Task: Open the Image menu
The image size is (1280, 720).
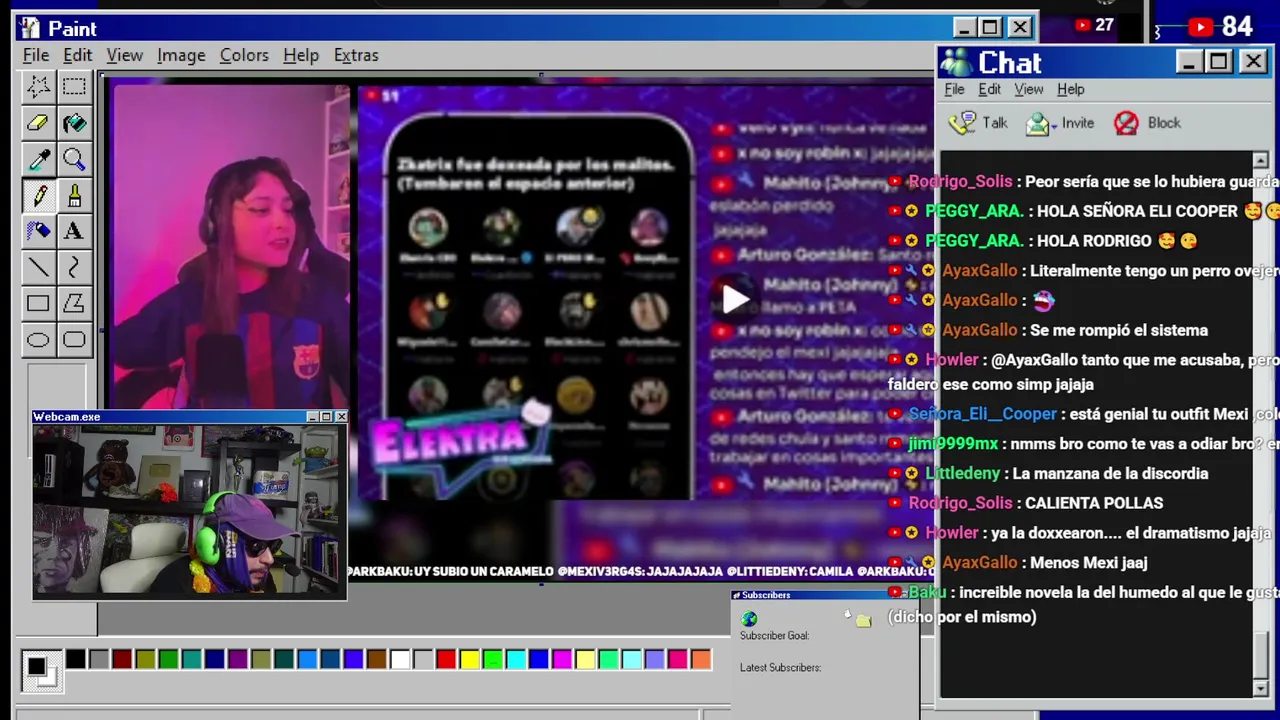Action: [x=181, y=55]
